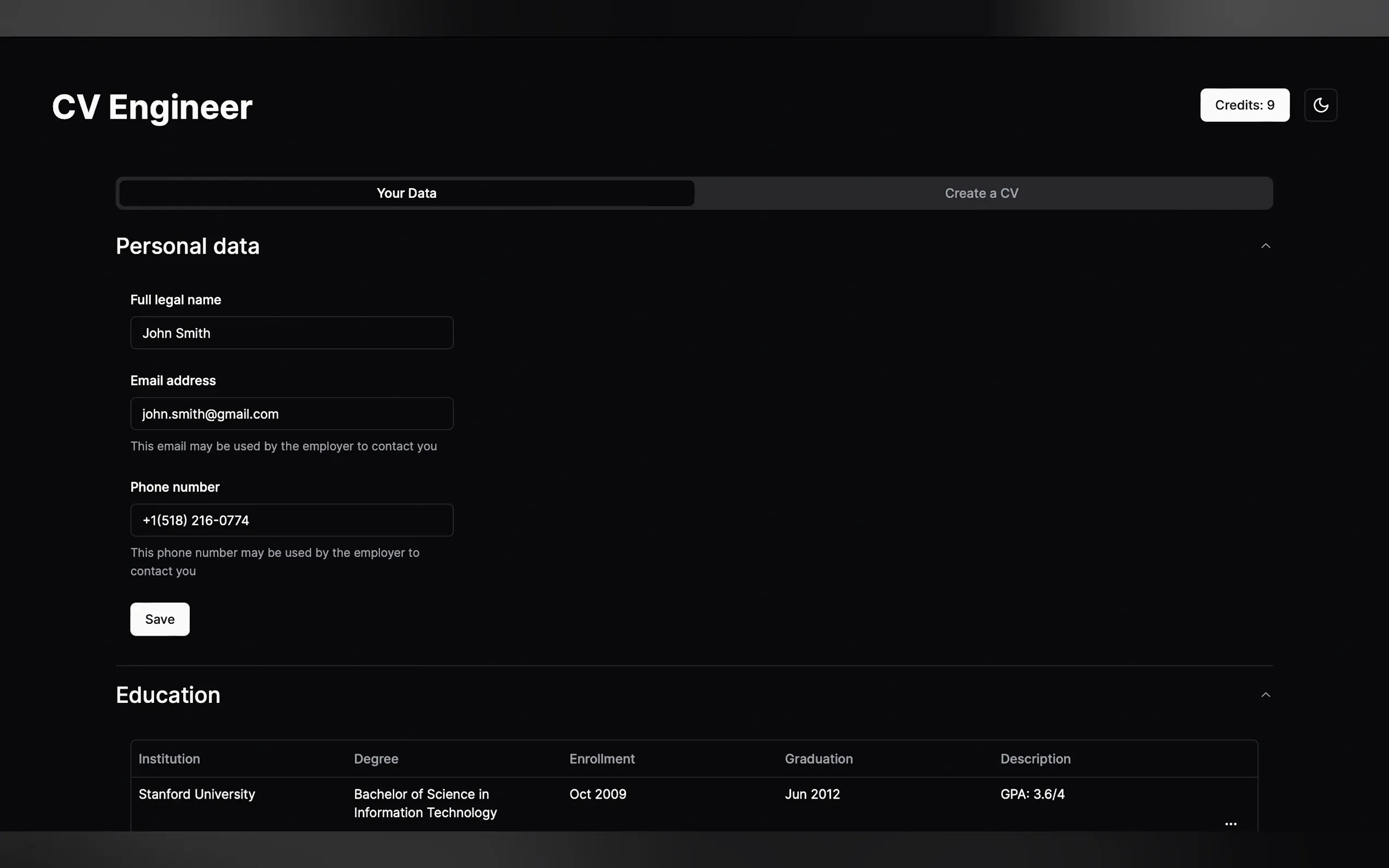Click the Degree column header
Image resolution: width=1389 pixels, height=868 pixels.
376,759
